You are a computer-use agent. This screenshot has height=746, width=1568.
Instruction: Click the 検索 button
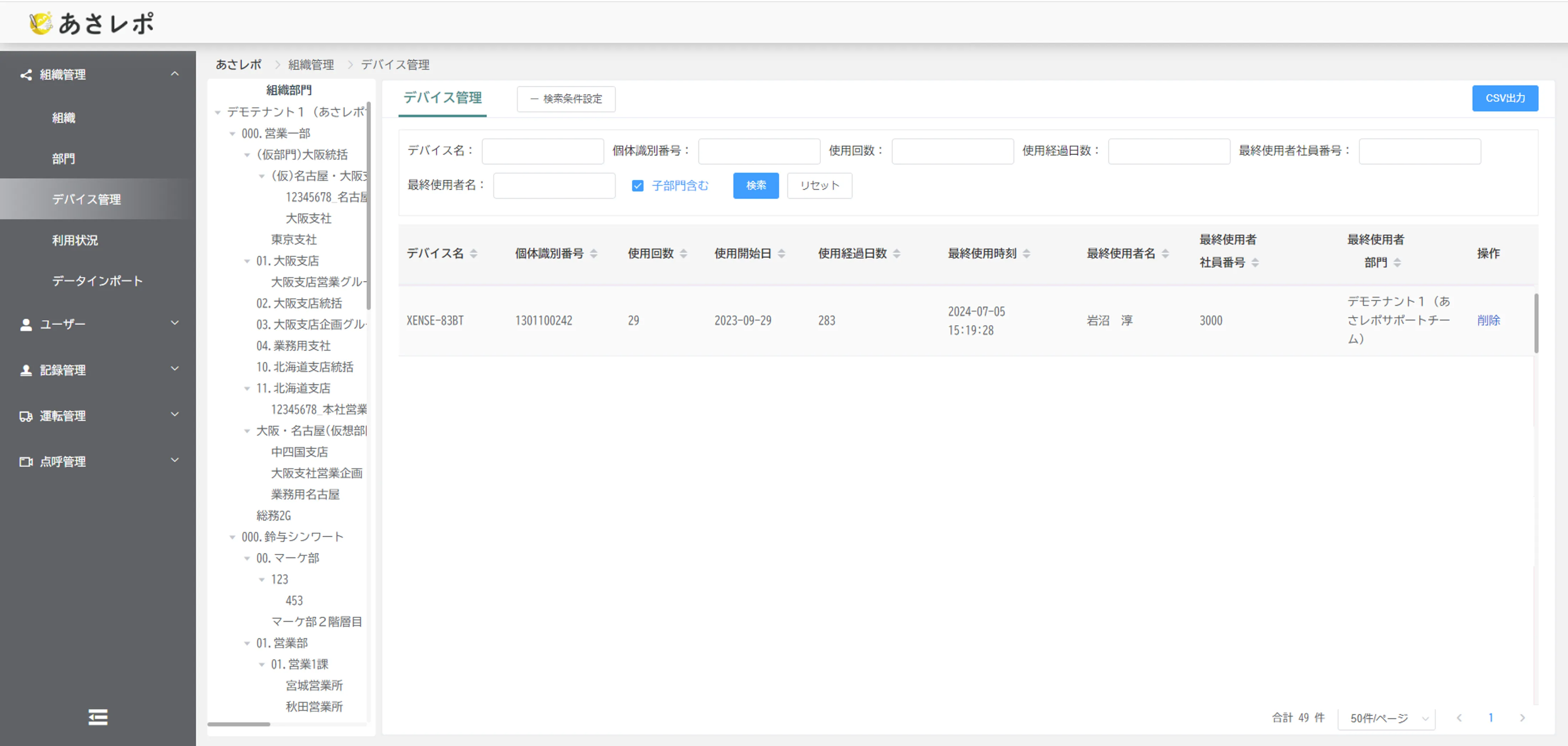point(756,186)
